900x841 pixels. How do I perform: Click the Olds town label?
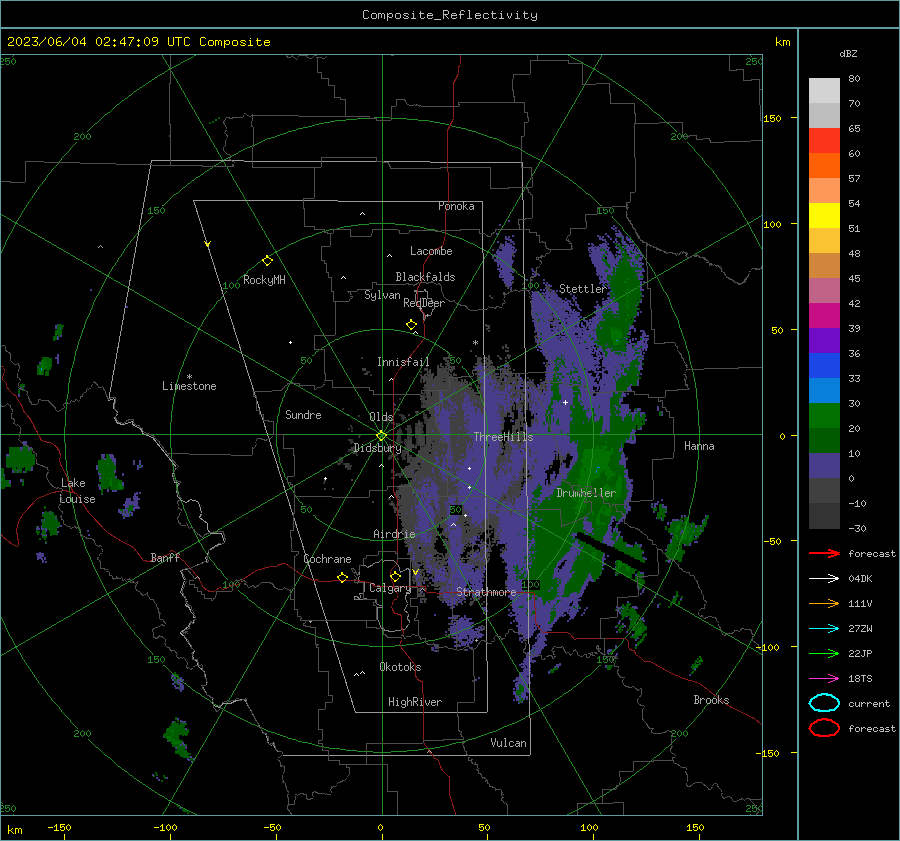tap(381, 417)
